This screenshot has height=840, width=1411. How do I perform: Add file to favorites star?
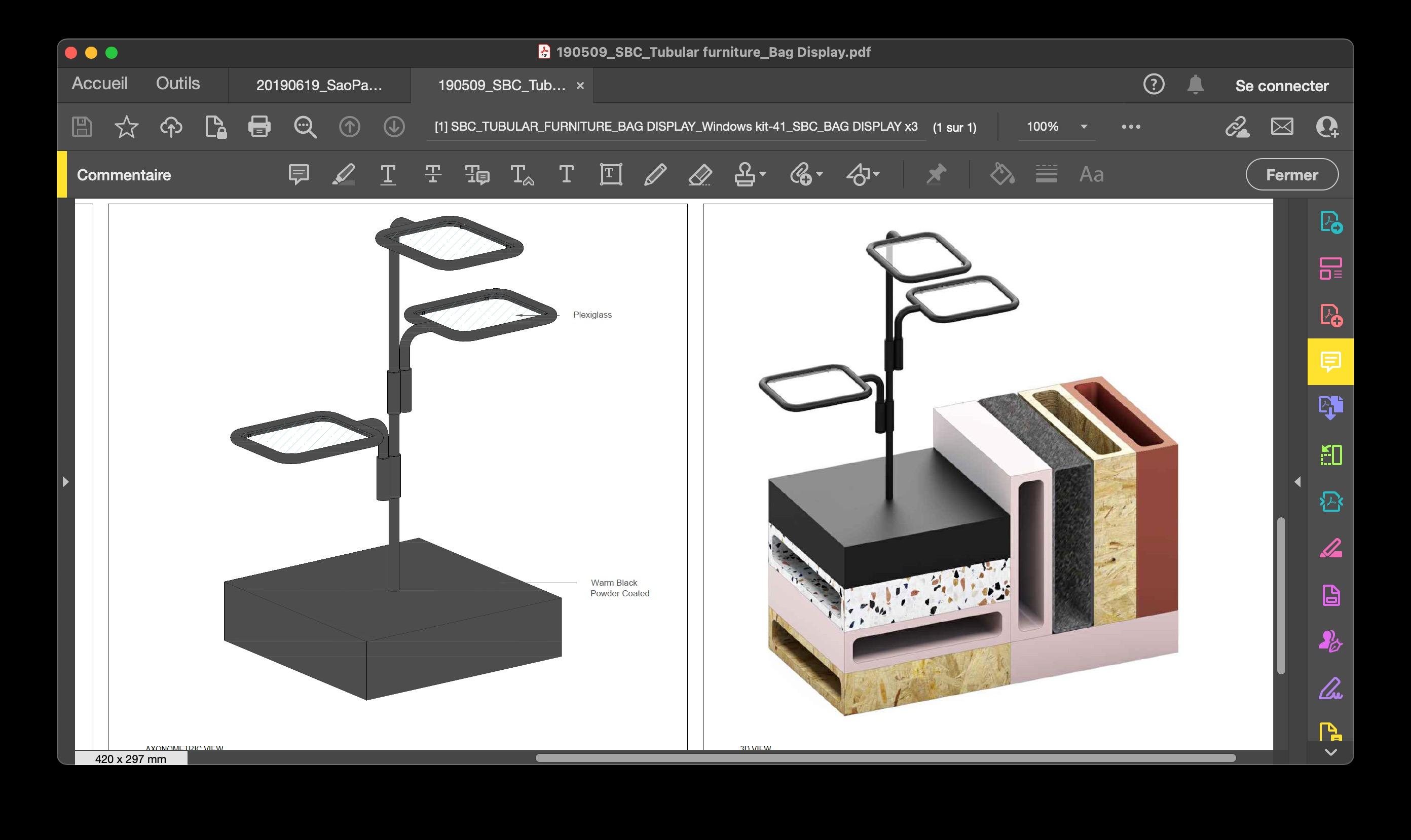(126, 126)
